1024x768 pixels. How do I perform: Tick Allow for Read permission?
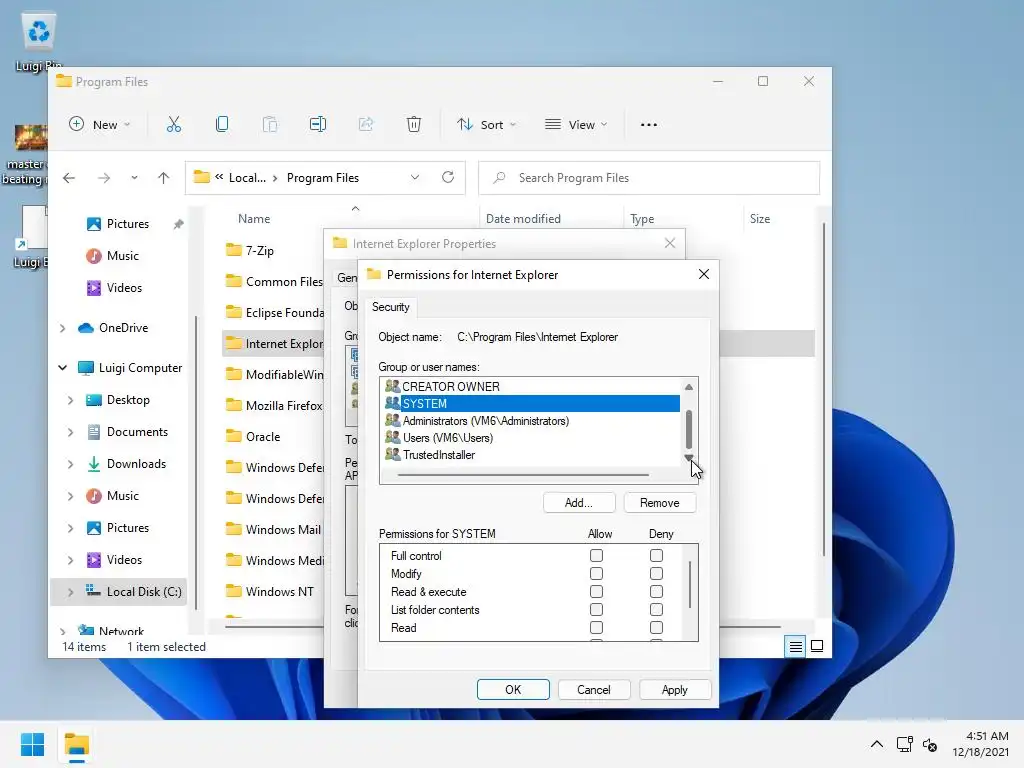(596, 628)
